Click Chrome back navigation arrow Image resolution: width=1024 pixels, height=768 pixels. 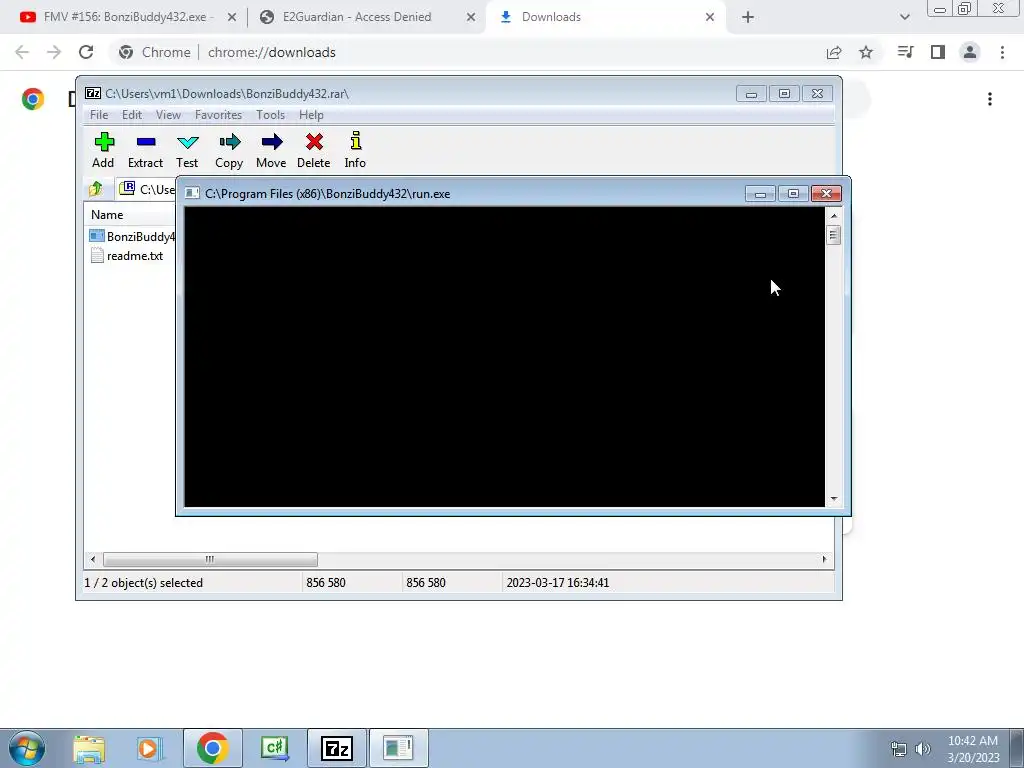pyautogui.click(x=22, y=52)
